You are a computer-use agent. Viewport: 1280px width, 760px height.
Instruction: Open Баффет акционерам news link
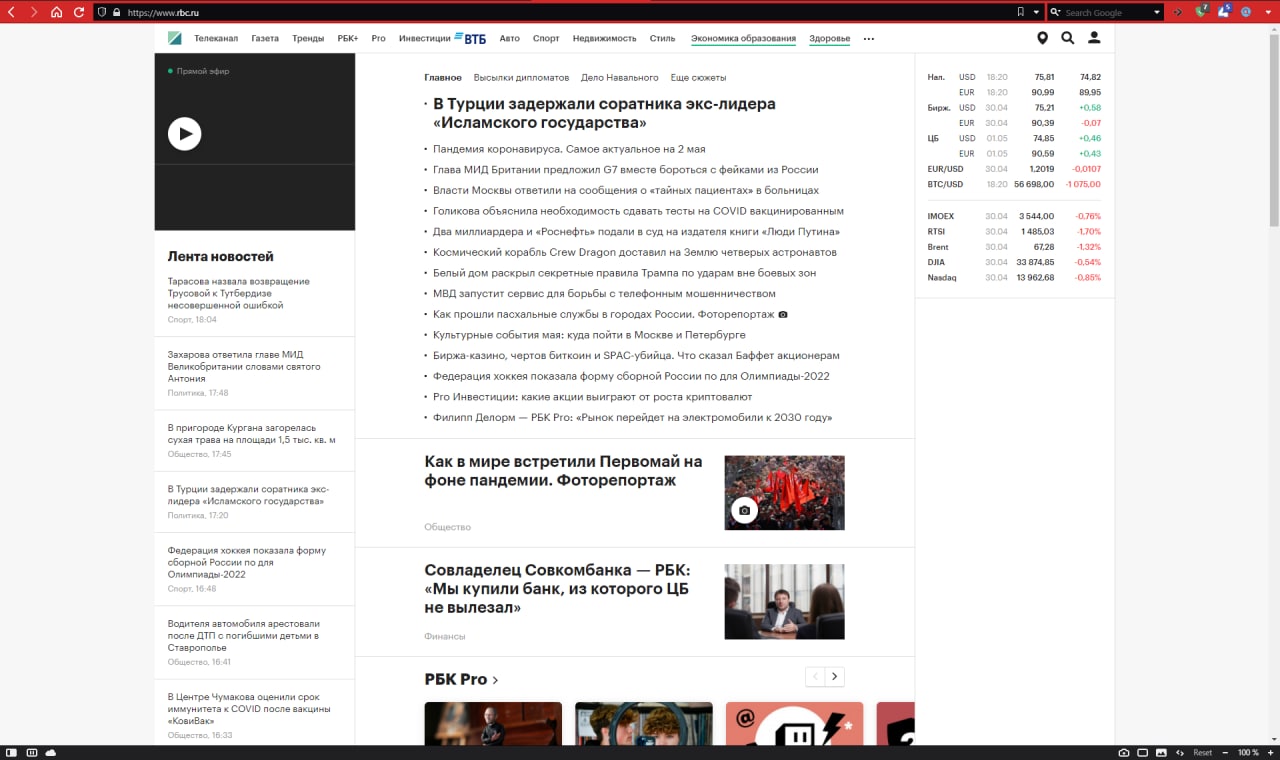pyautogui.click(x=636, y=355)
